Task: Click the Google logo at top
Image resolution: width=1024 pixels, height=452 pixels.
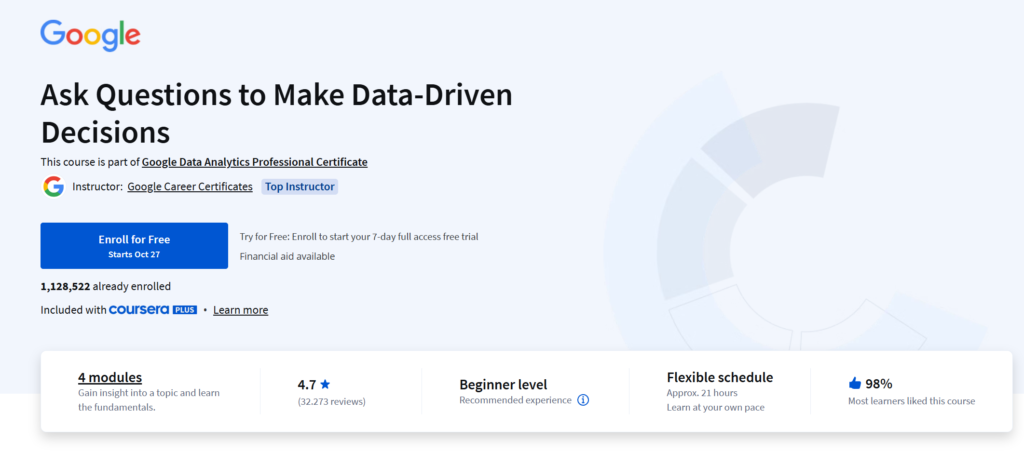Action: tap(90, 37)
